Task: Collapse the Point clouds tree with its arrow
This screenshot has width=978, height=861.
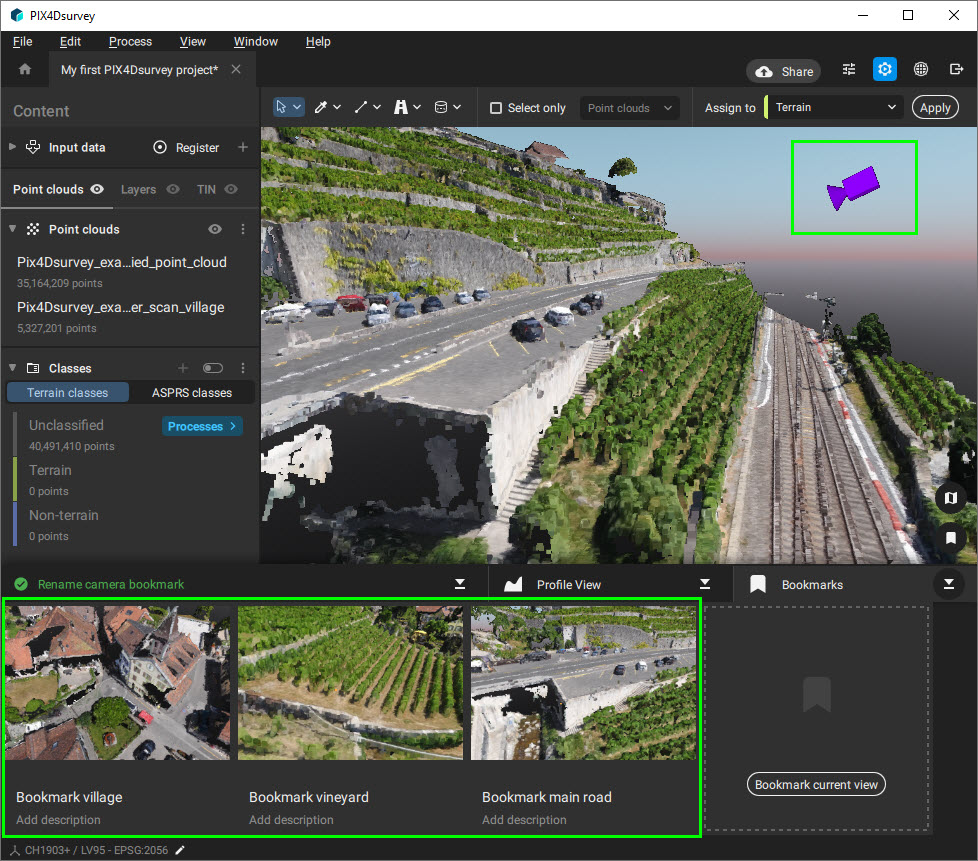Action: tap(10, 229)
